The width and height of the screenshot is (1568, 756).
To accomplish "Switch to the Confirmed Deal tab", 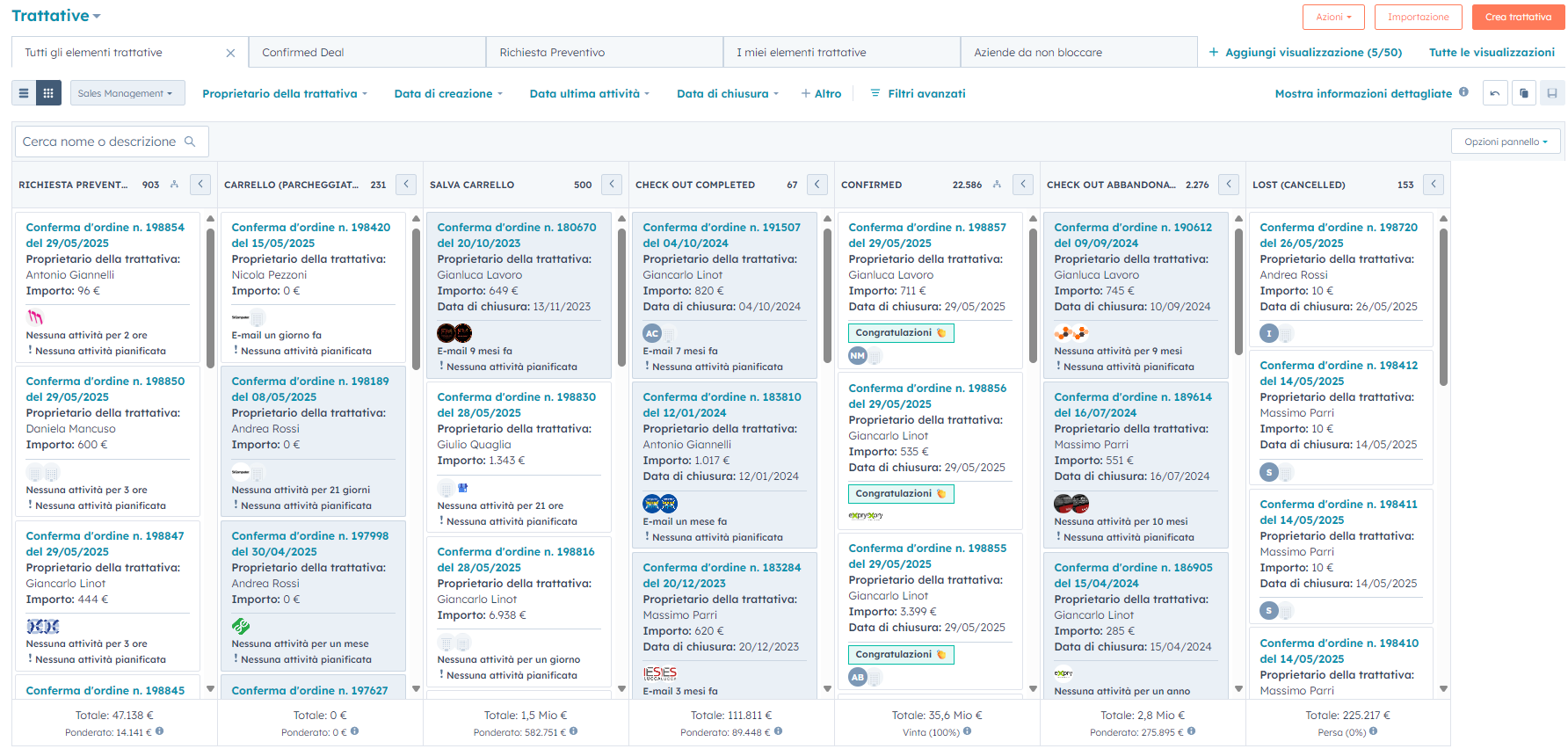I will click(367, 53).
